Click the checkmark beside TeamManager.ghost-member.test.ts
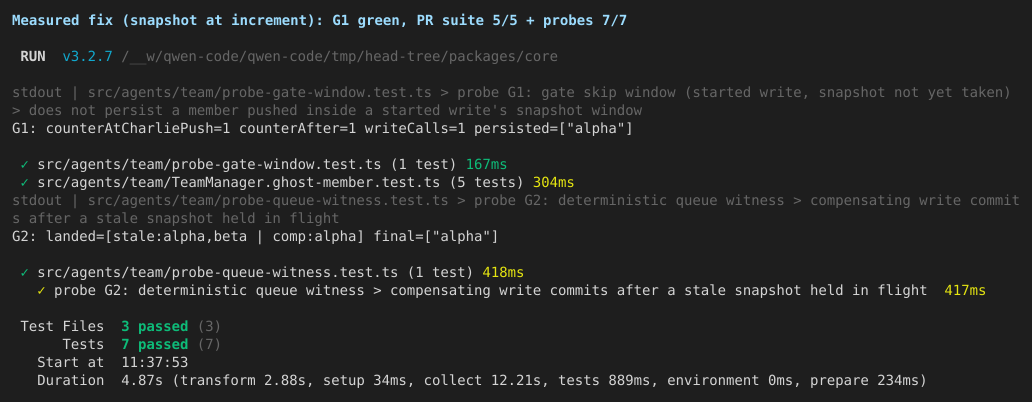The height and width of the screenshot is (402, 1032). pyautogui.click(x=24, y=182)
